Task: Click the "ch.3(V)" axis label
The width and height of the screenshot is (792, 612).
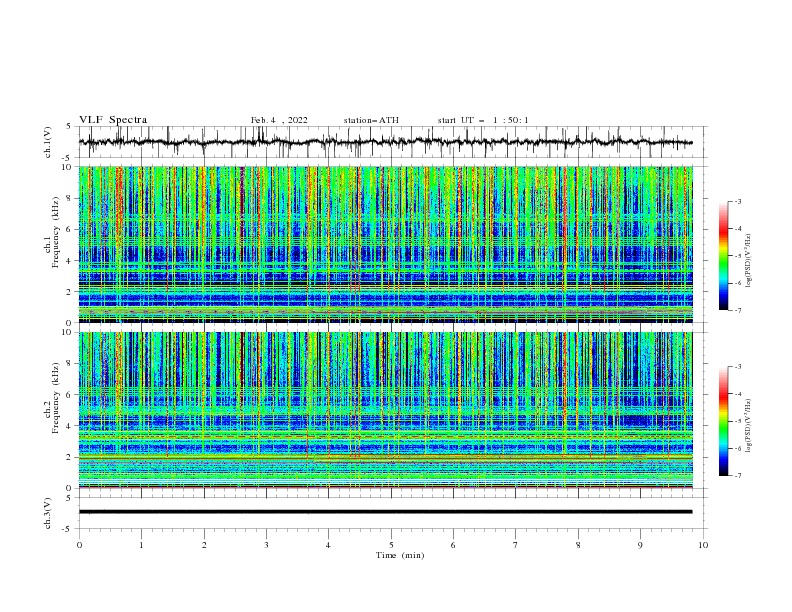Action: (x=48, y=513)
